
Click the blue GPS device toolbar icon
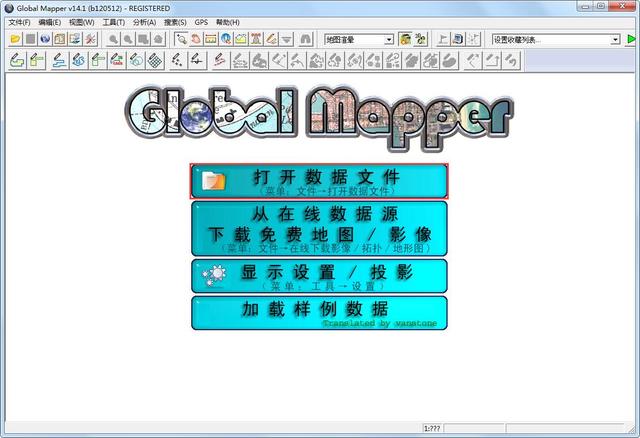[x=458, y=39]
